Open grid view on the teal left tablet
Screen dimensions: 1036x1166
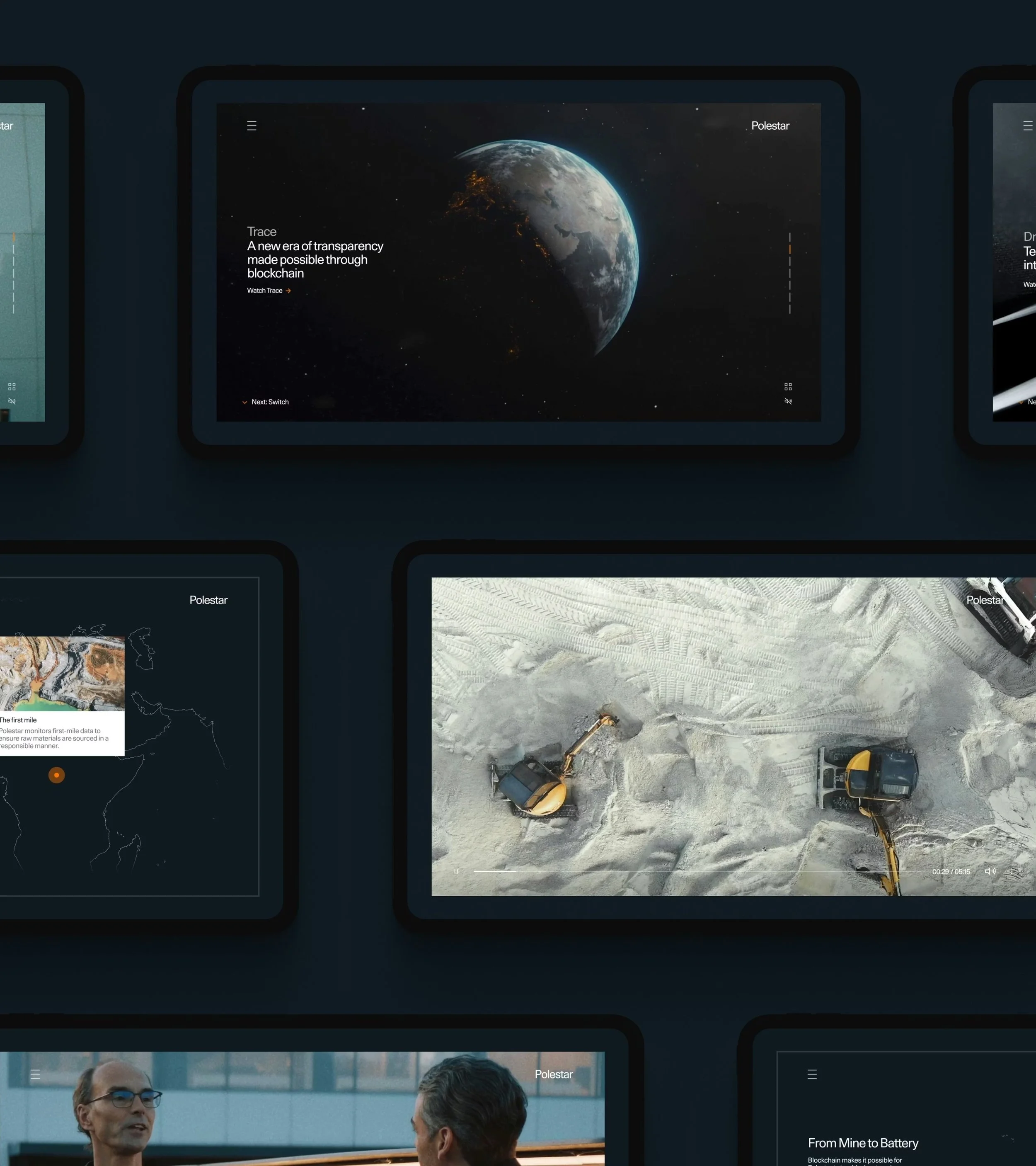click(12, 386)
